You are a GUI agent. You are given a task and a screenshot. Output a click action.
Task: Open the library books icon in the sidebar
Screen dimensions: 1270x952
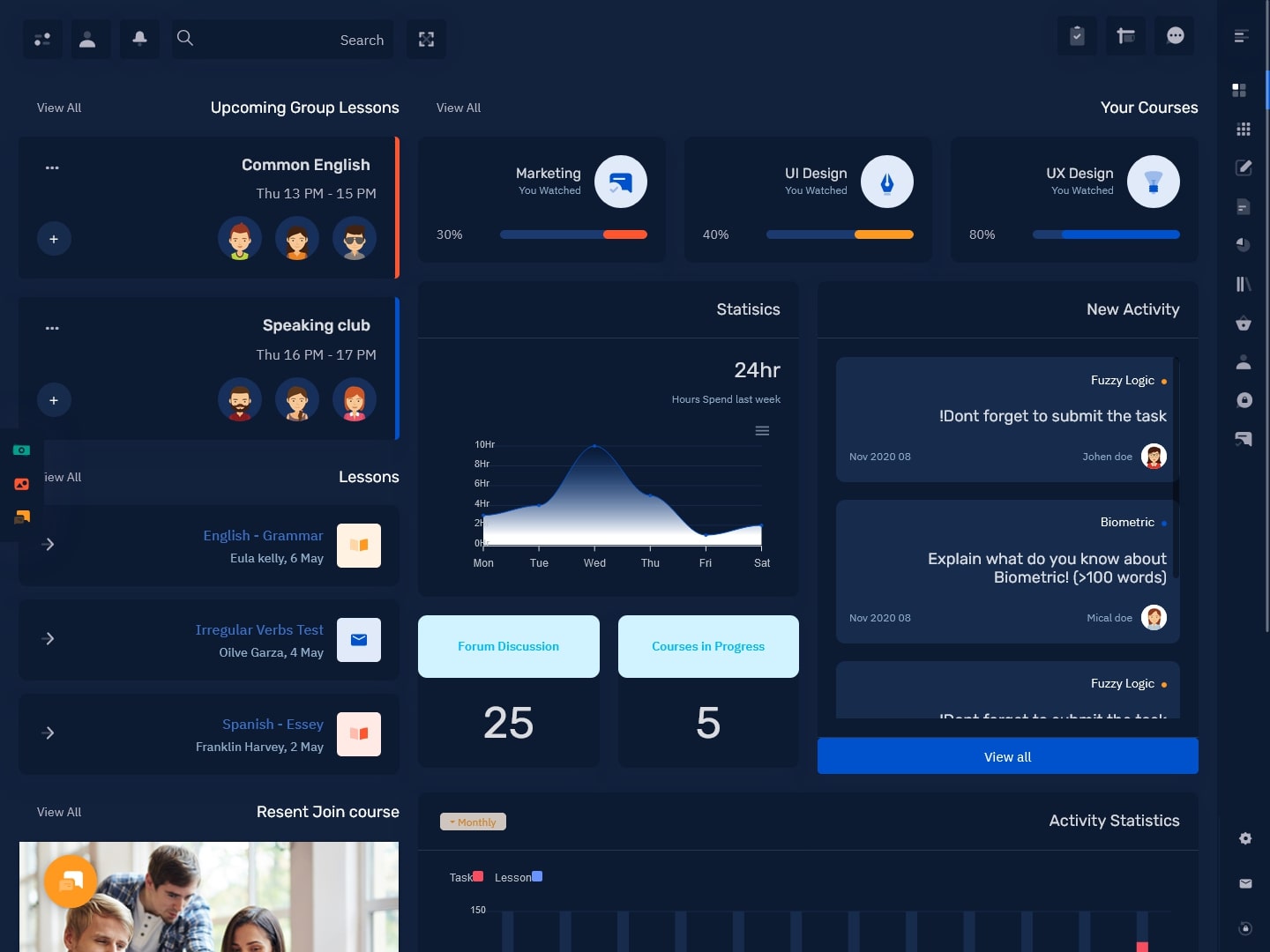tap(1244, 284)
